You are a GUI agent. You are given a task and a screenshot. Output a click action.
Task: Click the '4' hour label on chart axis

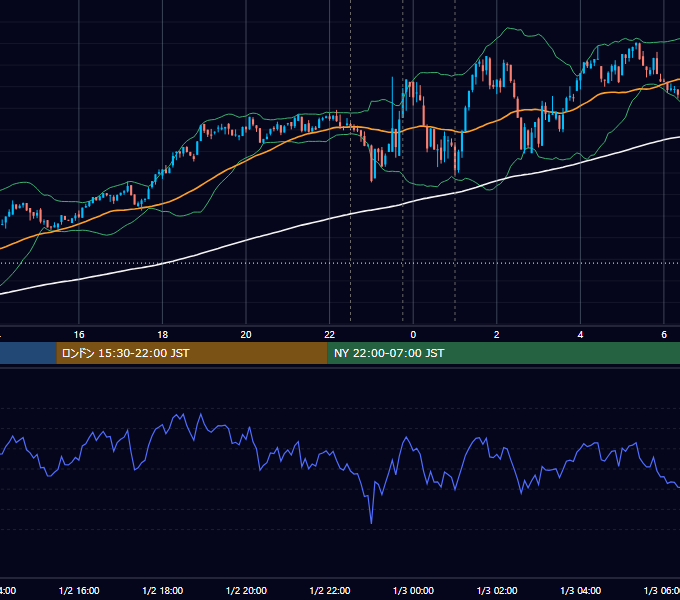580,335
